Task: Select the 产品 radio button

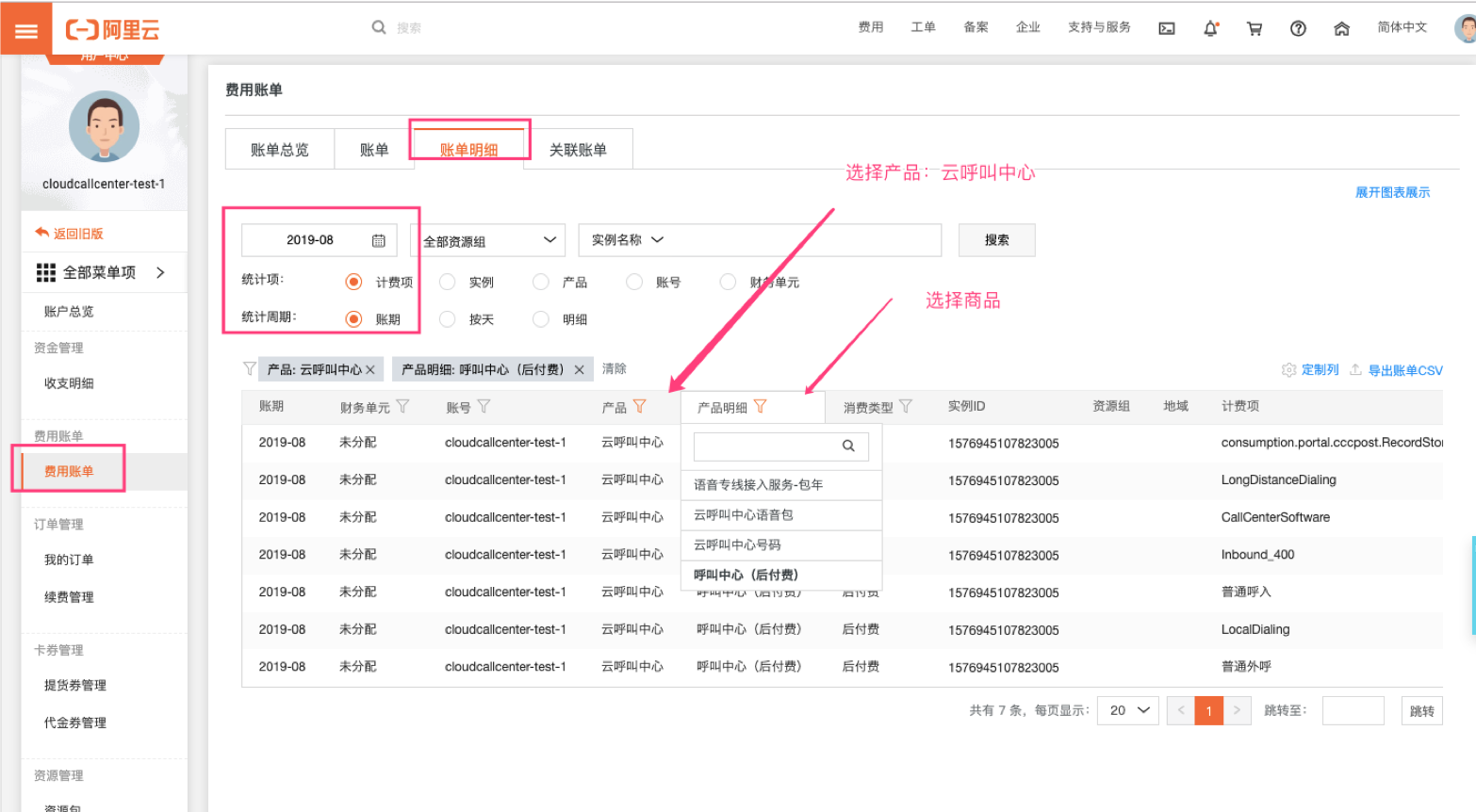Action: pyautogui.click(x=541, y=282)
